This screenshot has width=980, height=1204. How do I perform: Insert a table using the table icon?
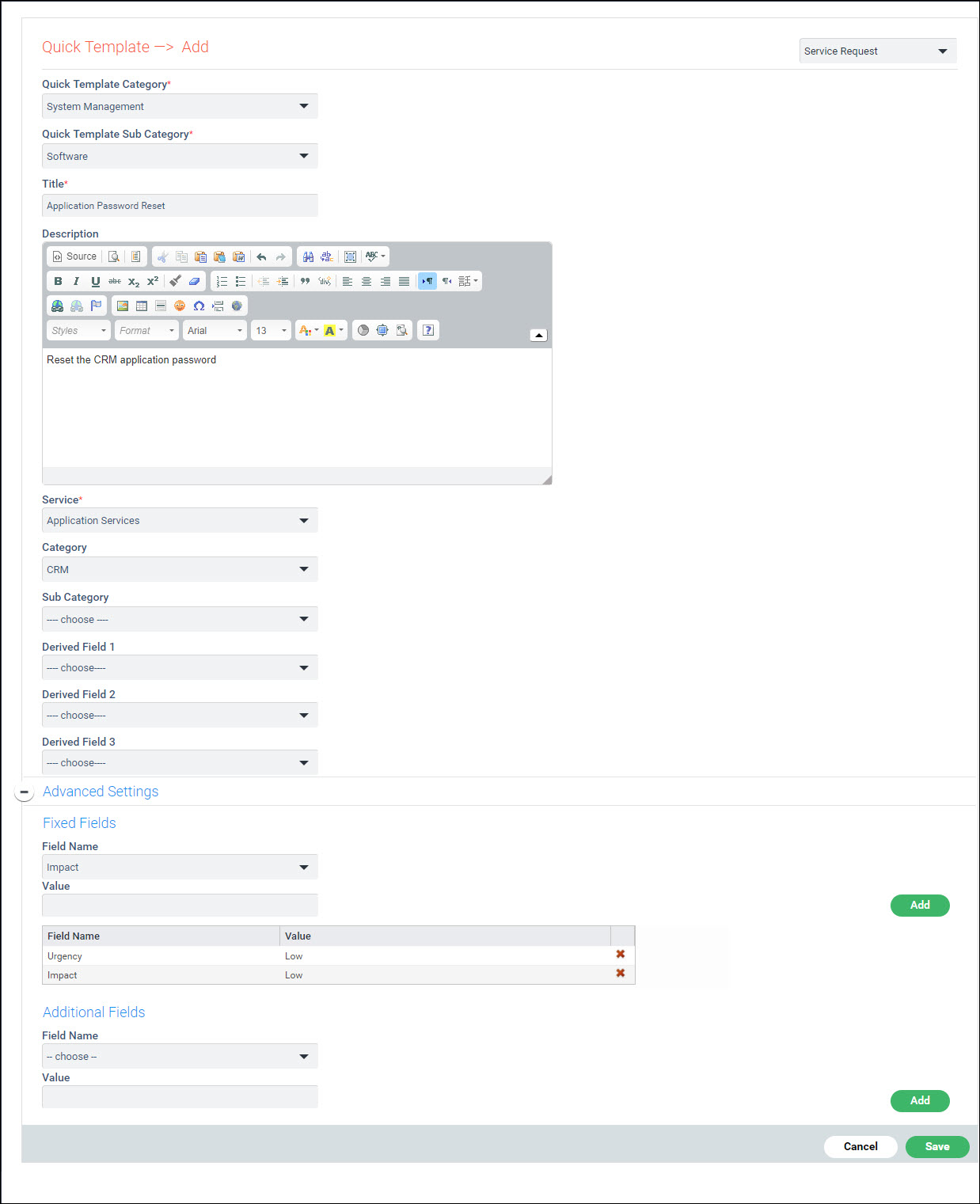[x=141, y=306]
